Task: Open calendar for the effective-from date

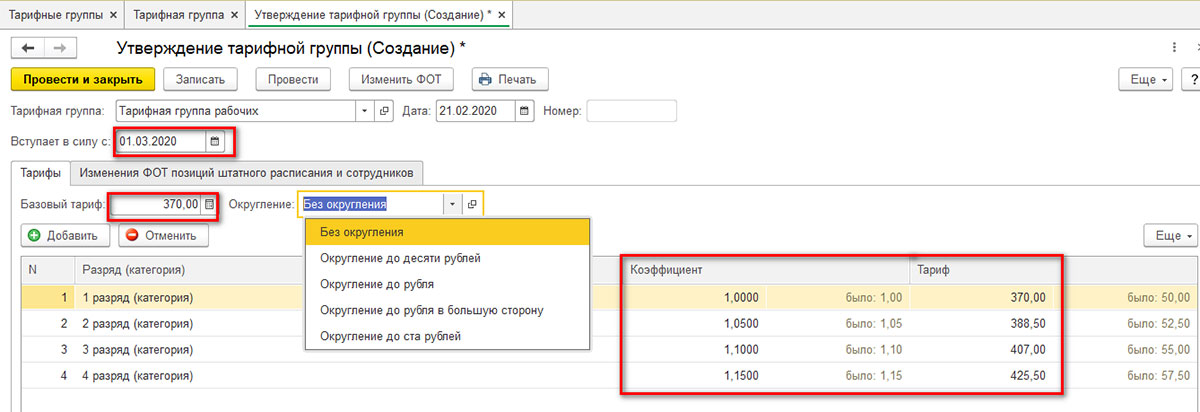Action: 214,142
